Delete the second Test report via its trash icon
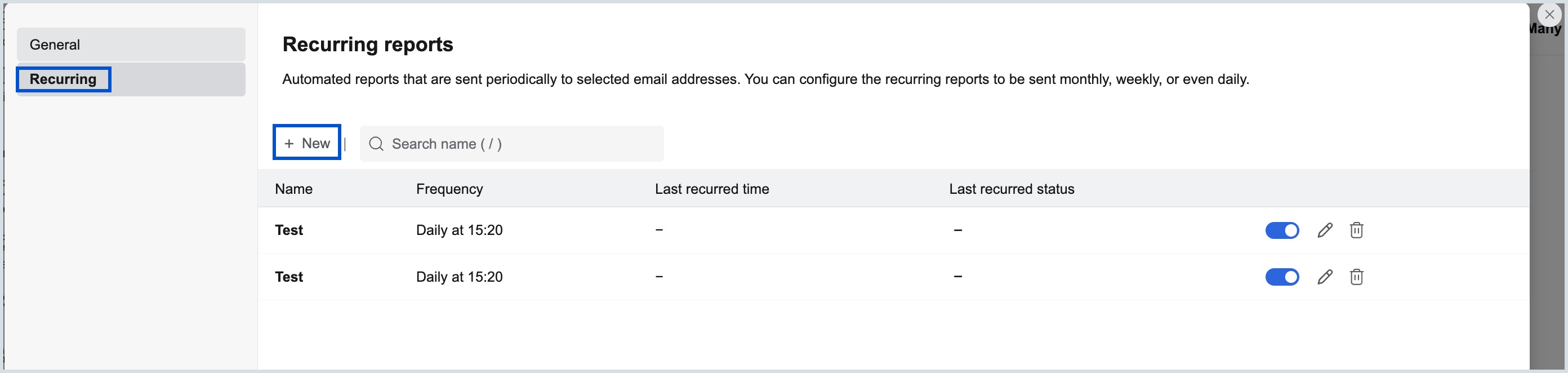Viewport: 1568px width, 373px height. click(x=1357, y=277)
